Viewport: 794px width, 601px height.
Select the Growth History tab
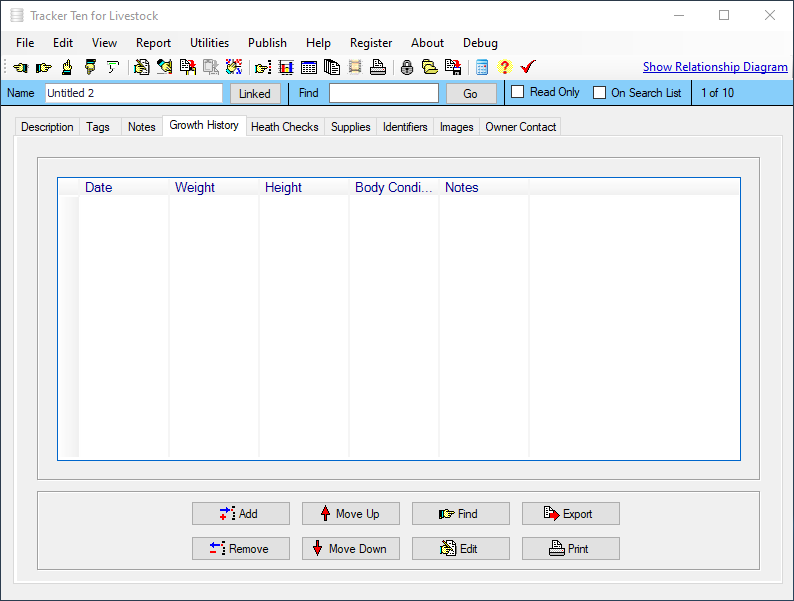pyautogui.click(x=204, y=125)
